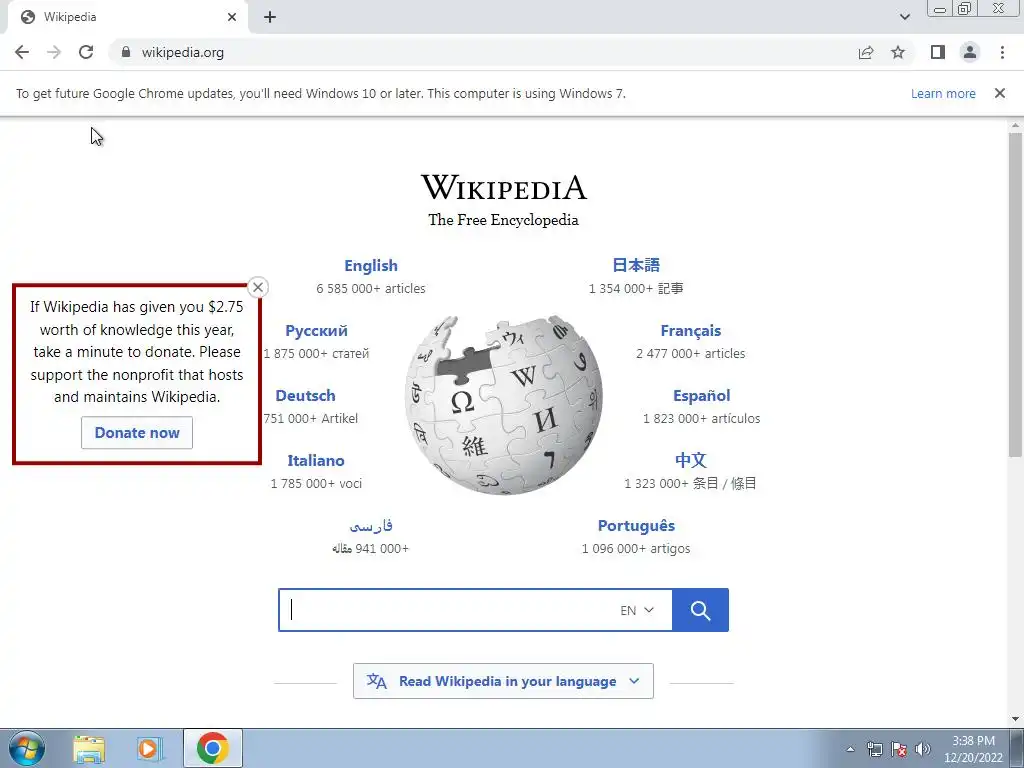The height and width of the screenshot is (768, 1024).
Task: Reload the Wikipedia page
Action: pyautogui.click(x=86, y=52)
